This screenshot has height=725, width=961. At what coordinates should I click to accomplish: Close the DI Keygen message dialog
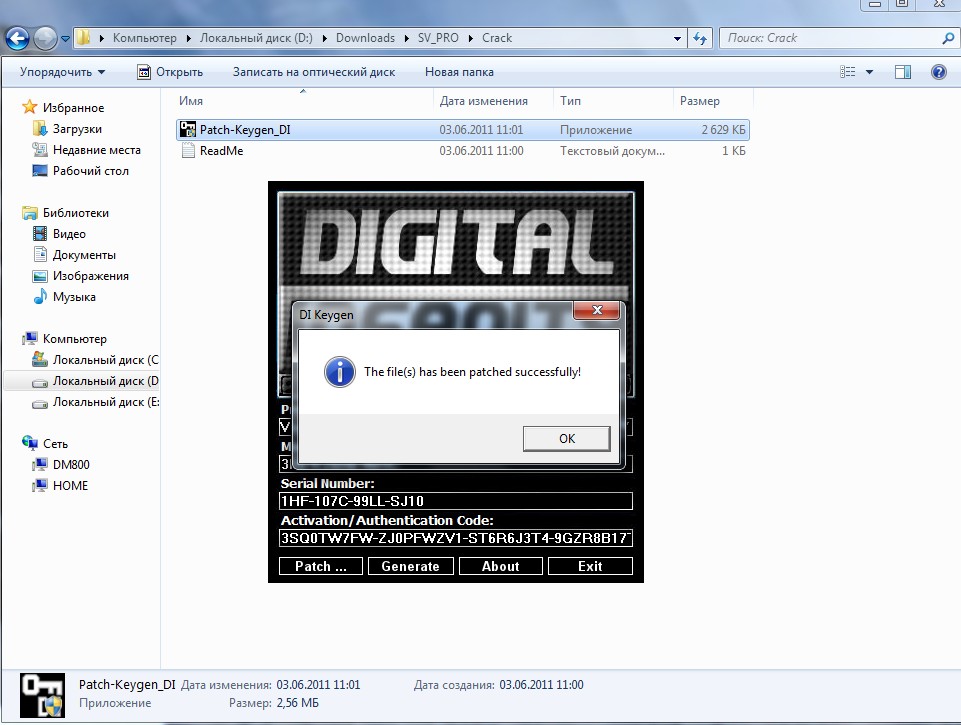point(597,310)
